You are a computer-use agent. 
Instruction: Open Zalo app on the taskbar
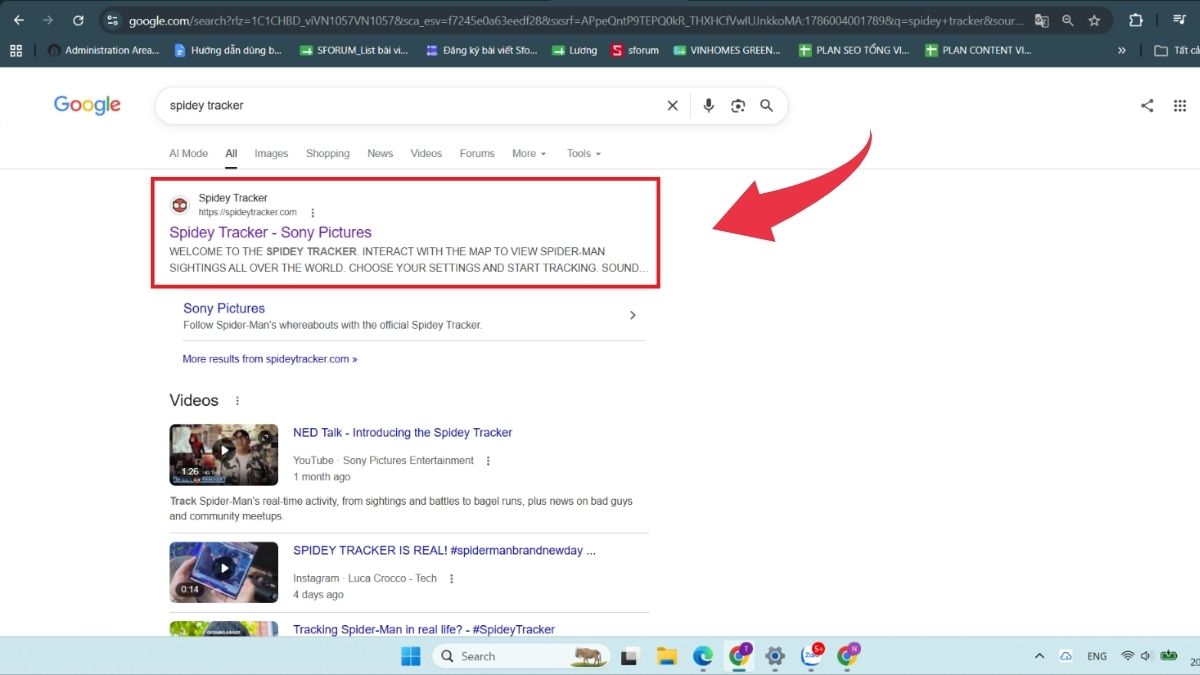click(x=811, y=656)
